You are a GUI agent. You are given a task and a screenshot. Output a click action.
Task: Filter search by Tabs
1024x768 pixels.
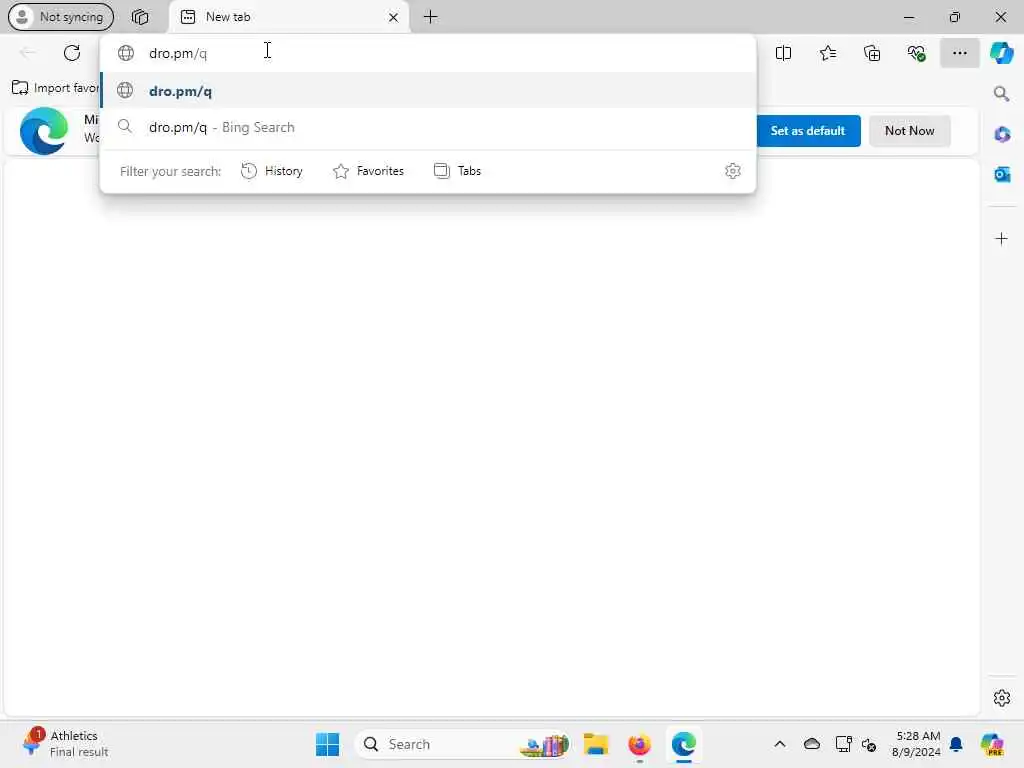click(457, 171)
